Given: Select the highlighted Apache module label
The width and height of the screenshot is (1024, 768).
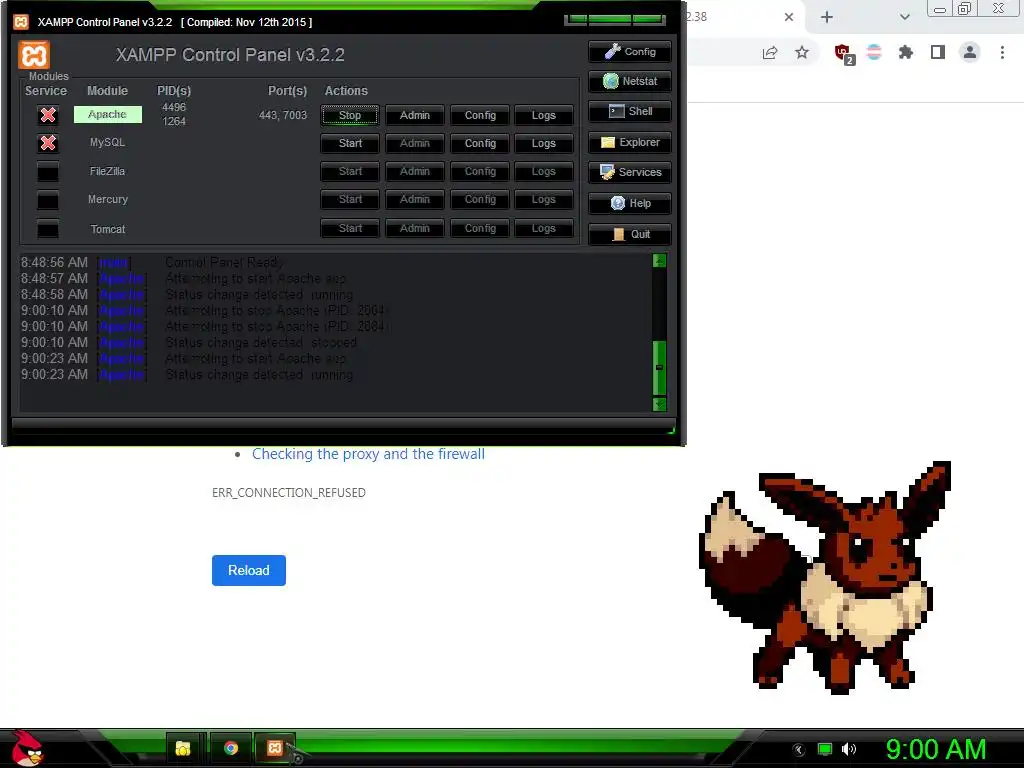Looking at the screenshot, I should coord(108,114).
